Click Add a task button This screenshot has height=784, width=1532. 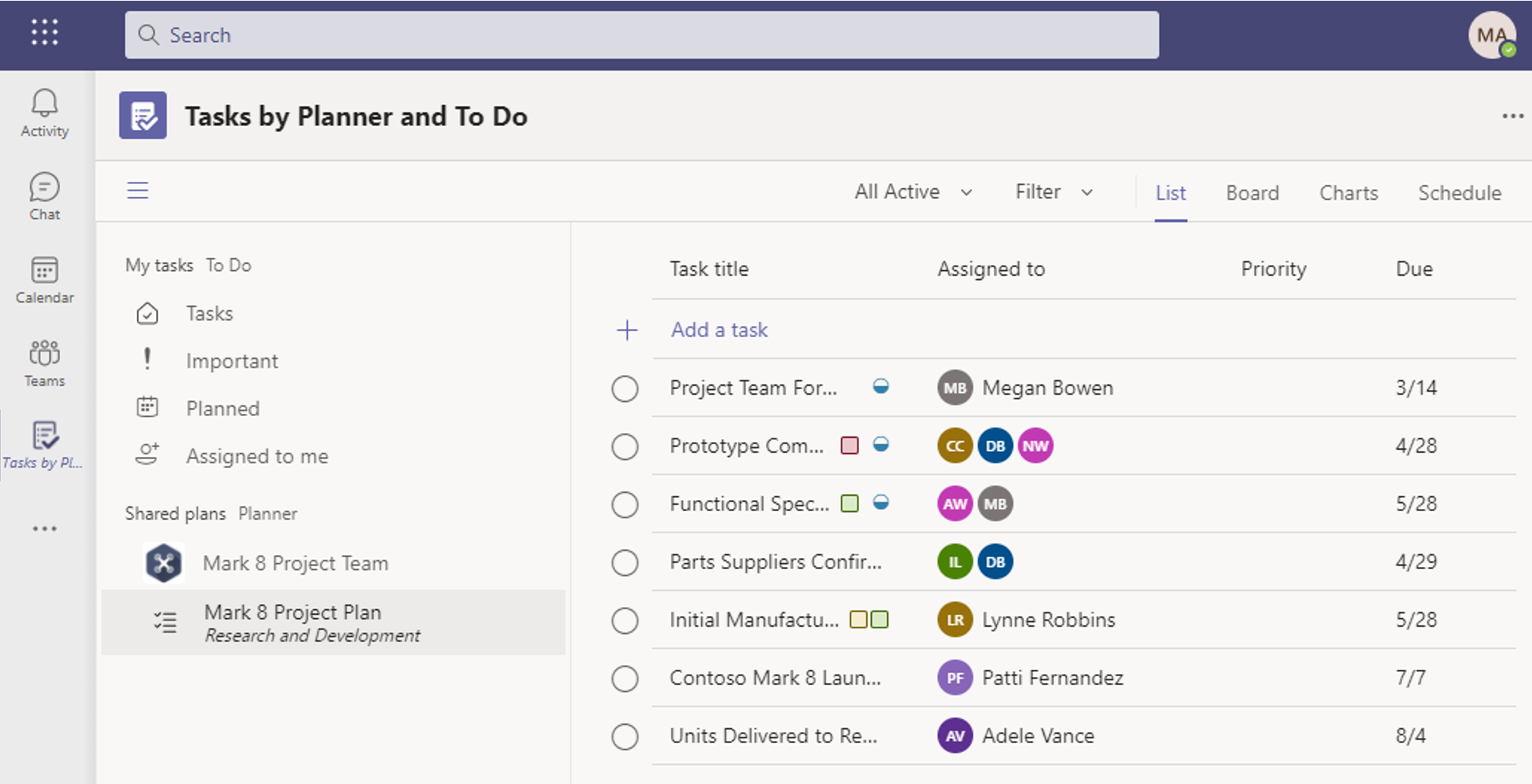[718, 329]
